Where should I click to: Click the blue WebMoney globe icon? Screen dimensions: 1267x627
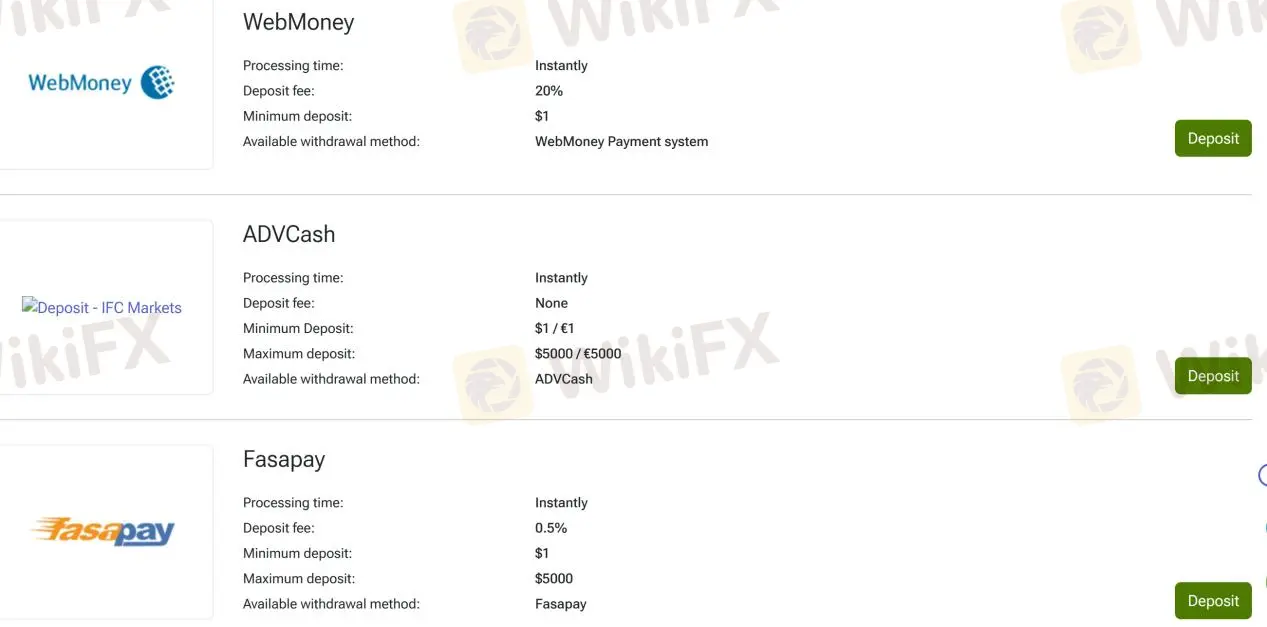pos(158,82)
